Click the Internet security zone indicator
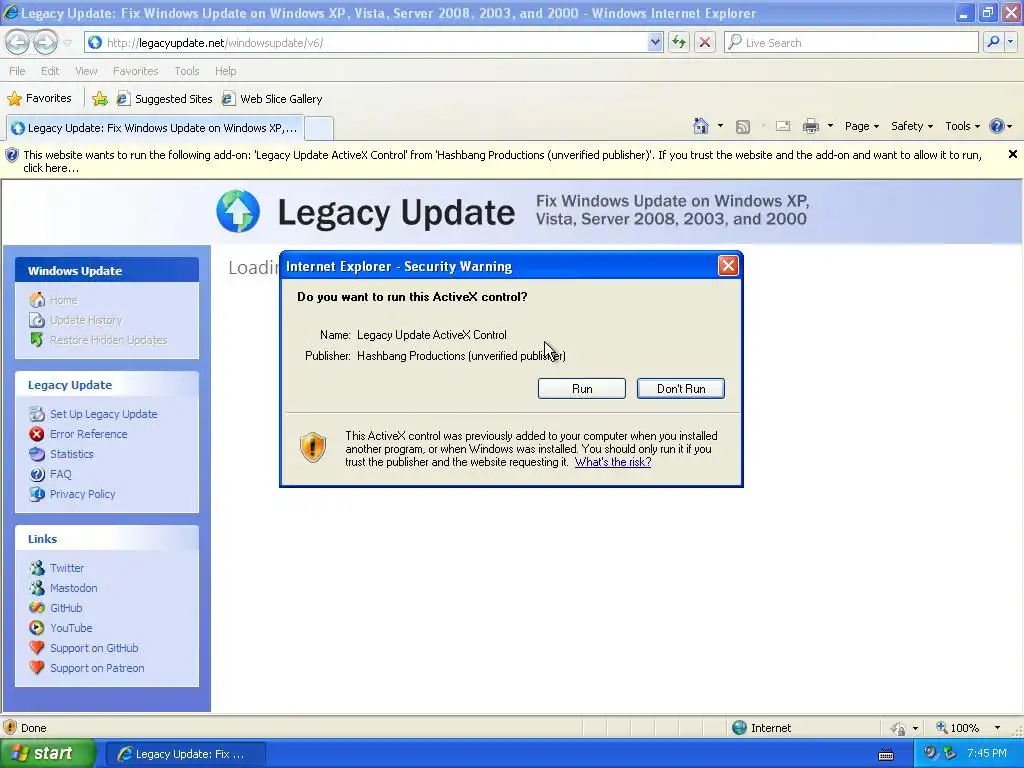Screen dimensions: 1024x768 point(761,728)
